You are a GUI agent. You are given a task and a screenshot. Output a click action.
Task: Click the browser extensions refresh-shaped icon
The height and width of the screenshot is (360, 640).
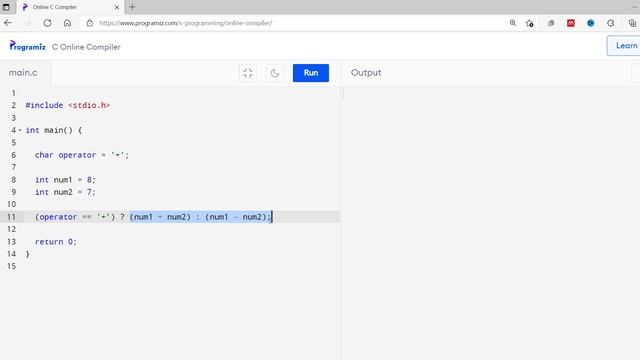611,23
